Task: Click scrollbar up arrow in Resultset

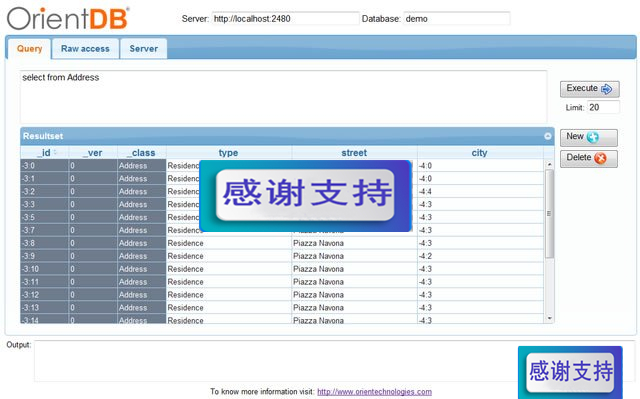Action: coord(549,164)
